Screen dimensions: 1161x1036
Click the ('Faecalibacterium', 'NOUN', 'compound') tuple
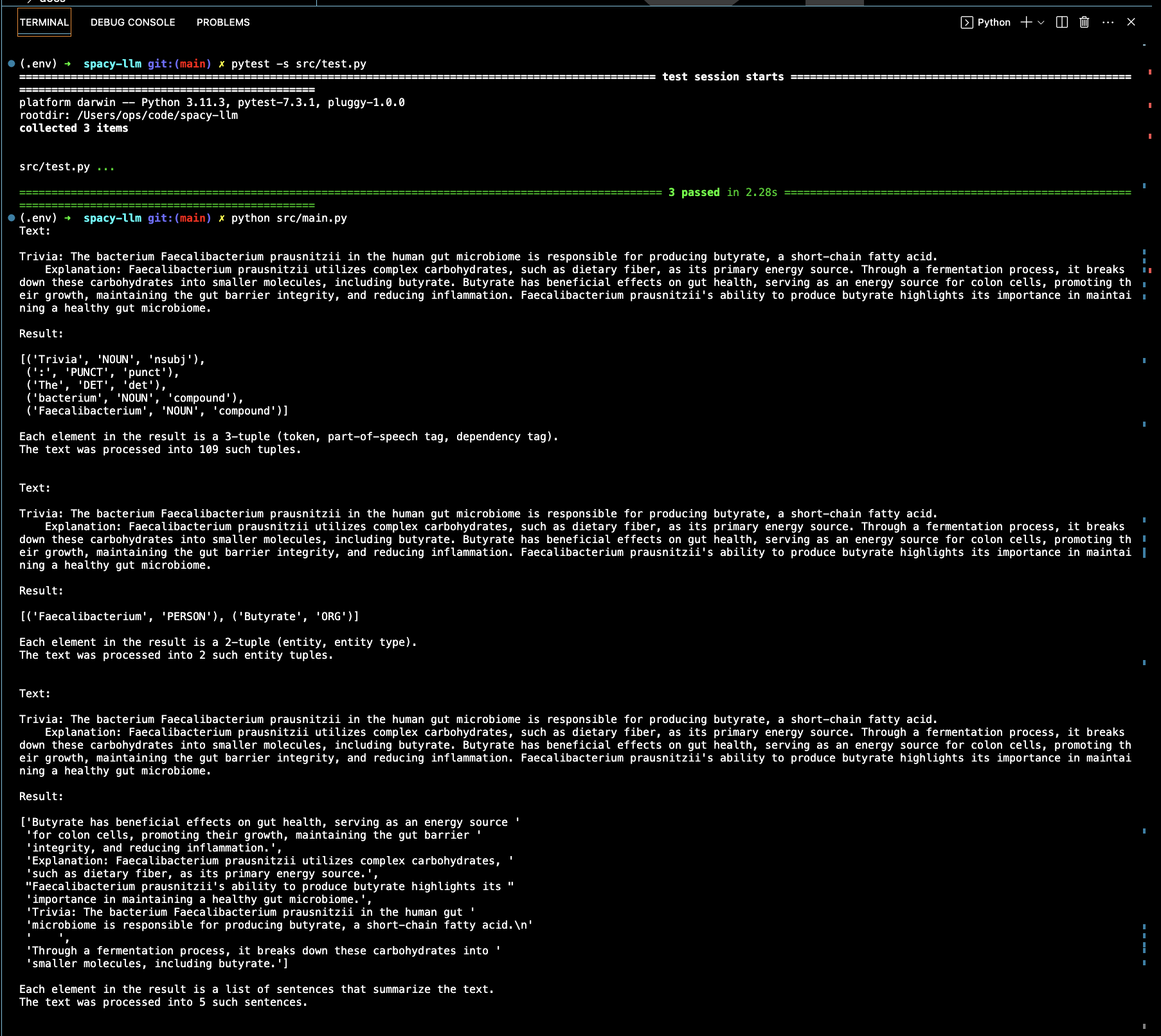coord(154,411)
